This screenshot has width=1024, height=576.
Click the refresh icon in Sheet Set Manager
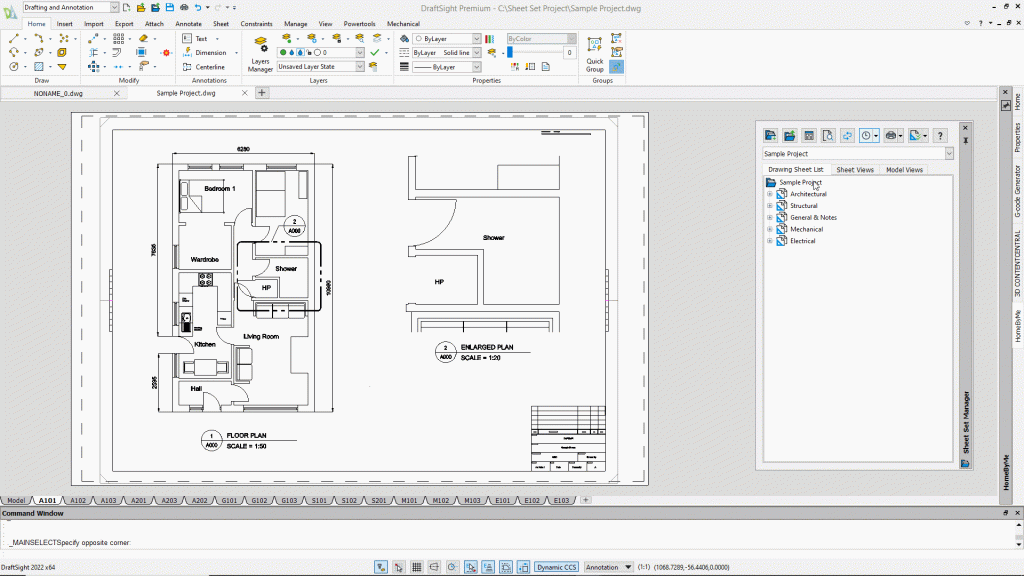[848, 135]
